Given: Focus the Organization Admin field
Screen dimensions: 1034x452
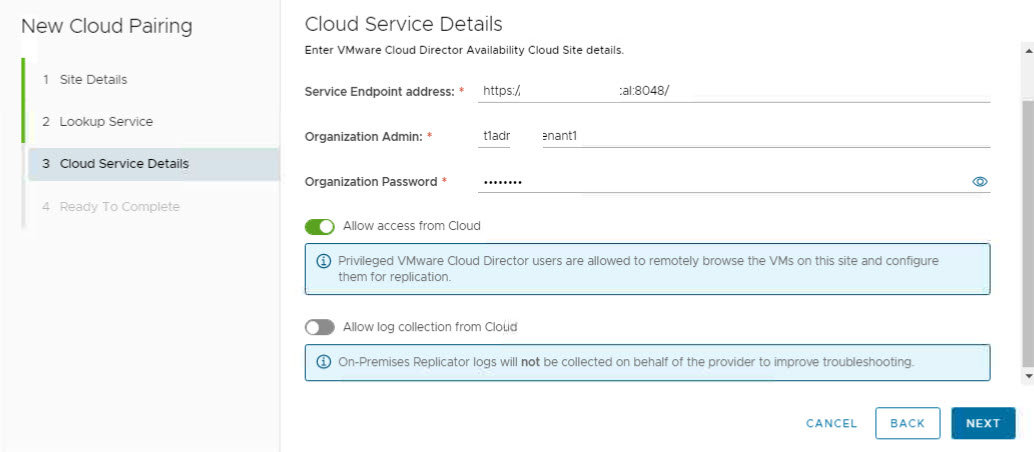Looking at the screenshot, I should (x=734, y=136).
